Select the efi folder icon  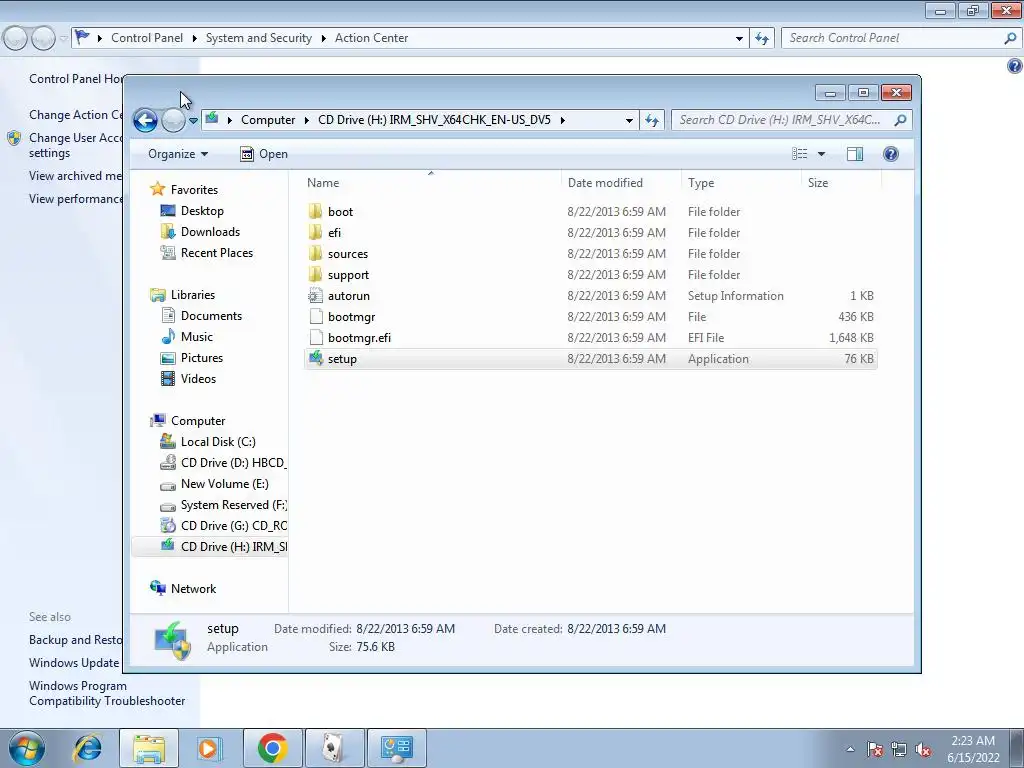point(315,232)
